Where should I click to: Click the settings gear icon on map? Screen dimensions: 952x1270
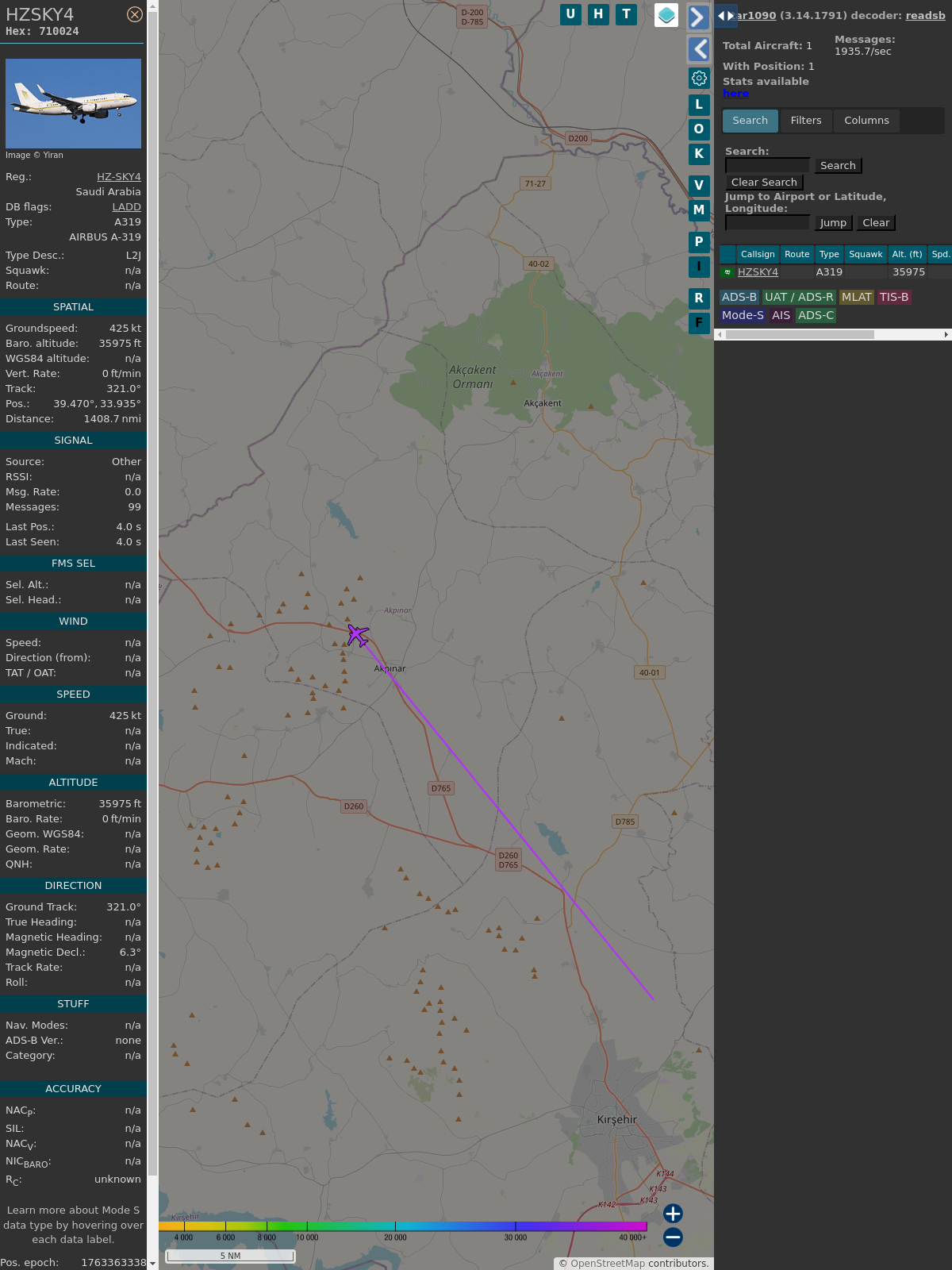tap(699, 78)
